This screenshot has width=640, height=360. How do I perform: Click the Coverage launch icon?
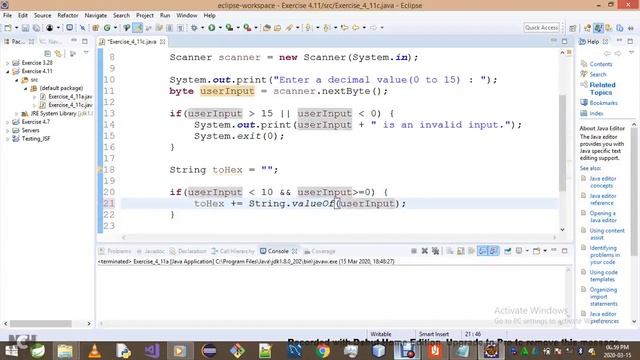(229, 28)
